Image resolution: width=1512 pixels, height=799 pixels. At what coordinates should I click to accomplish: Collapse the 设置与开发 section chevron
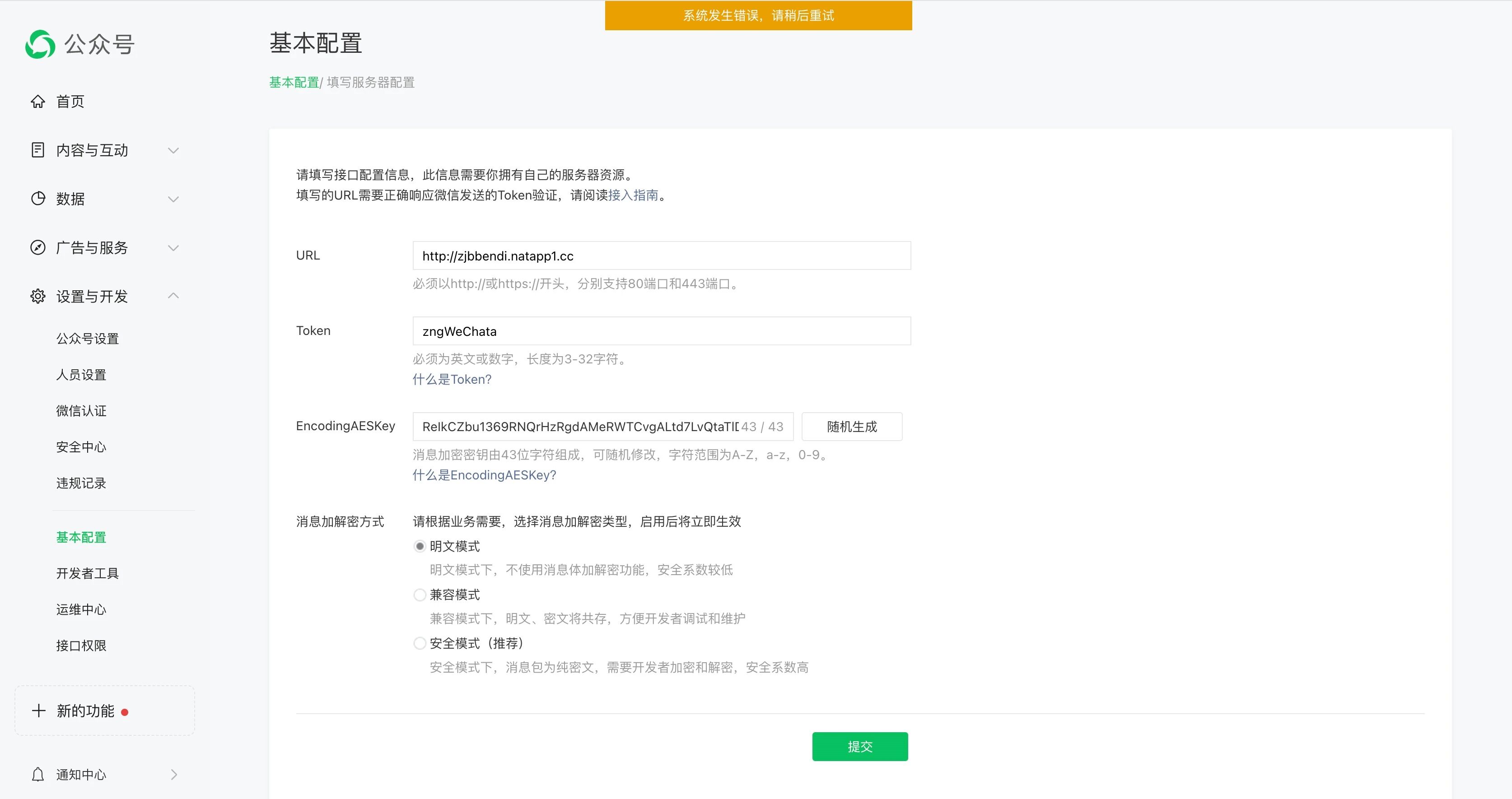(x=173, y=296)
